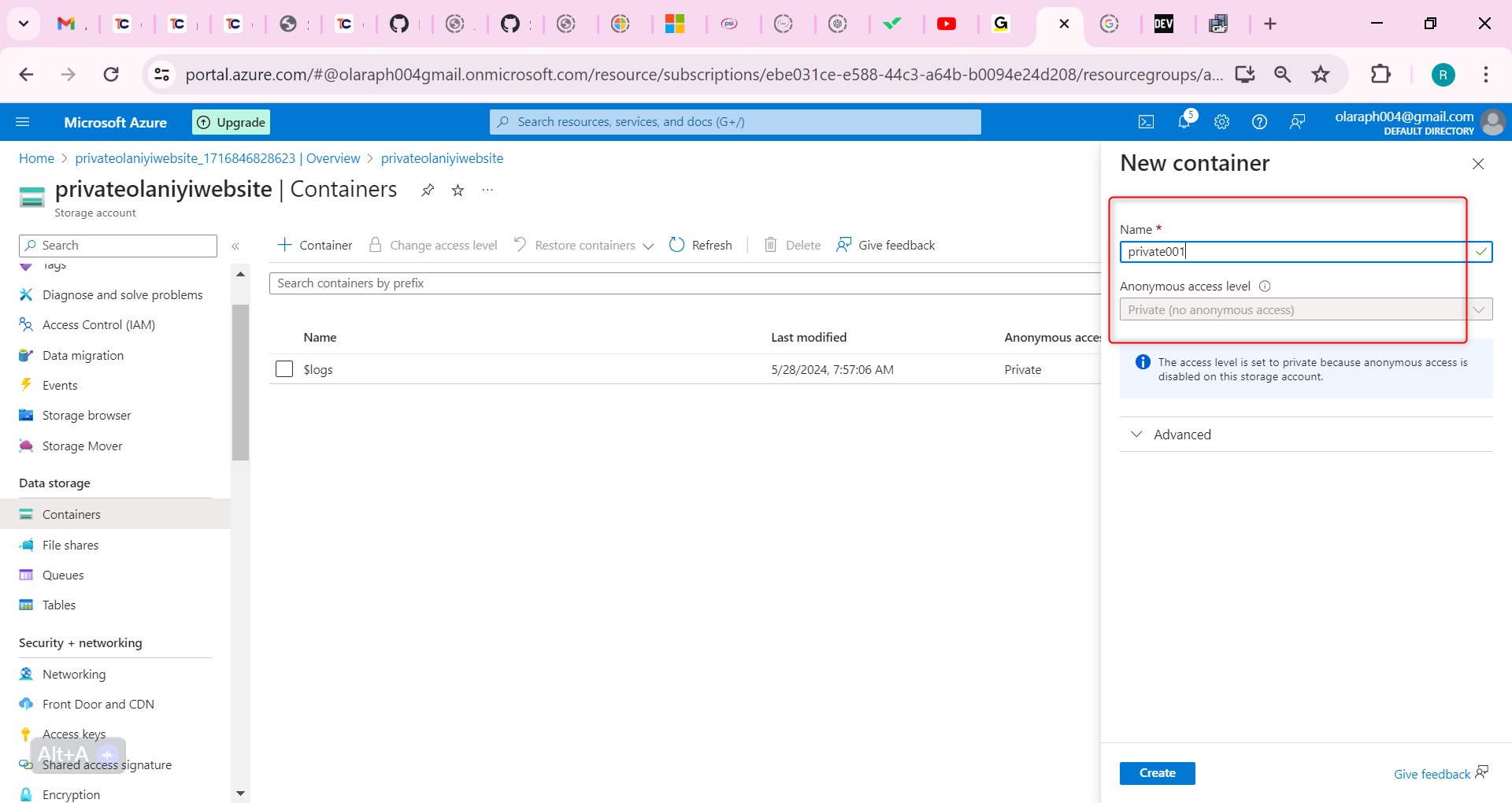Open the browser extensions puzzle icon
The width and height of the screenshot is (1512, 803).
click(1381, 75)
